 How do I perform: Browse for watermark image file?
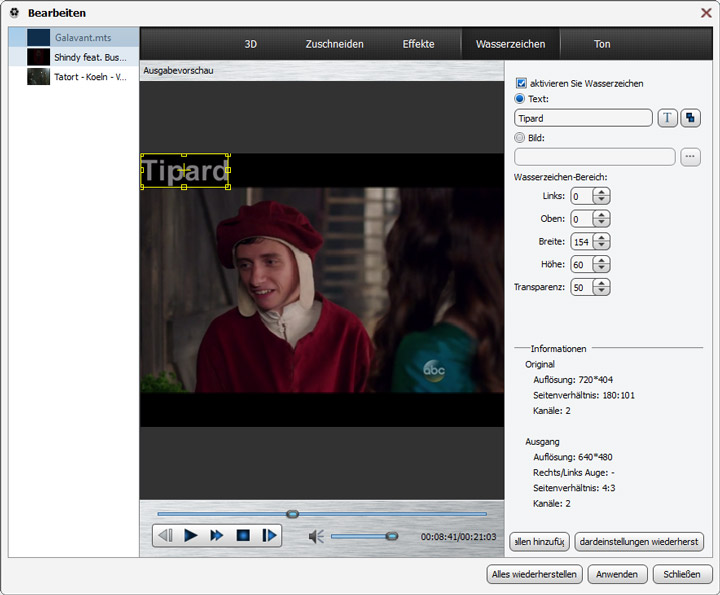click(690, 157)
